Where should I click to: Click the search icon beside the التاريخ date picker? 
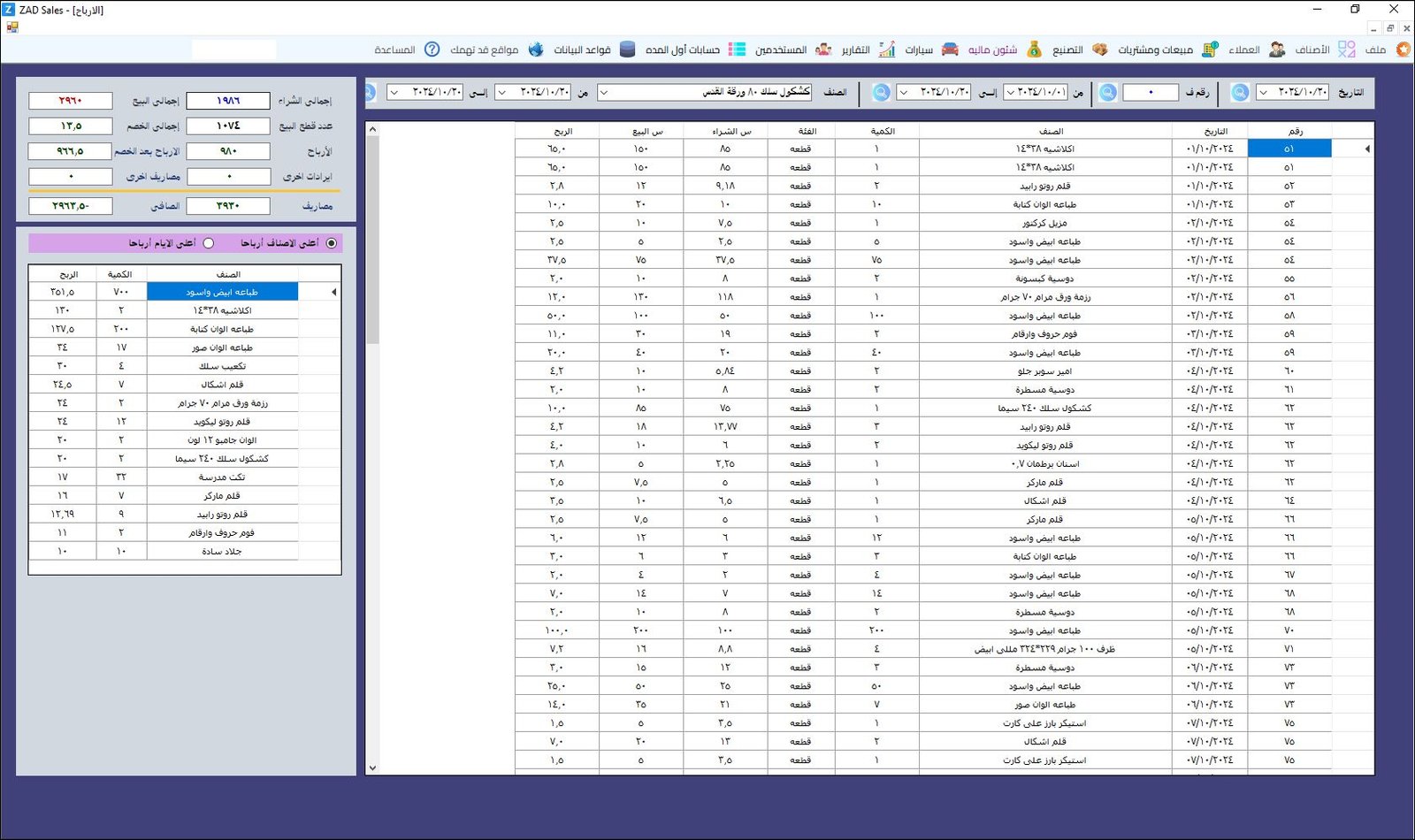point(1240,92)
